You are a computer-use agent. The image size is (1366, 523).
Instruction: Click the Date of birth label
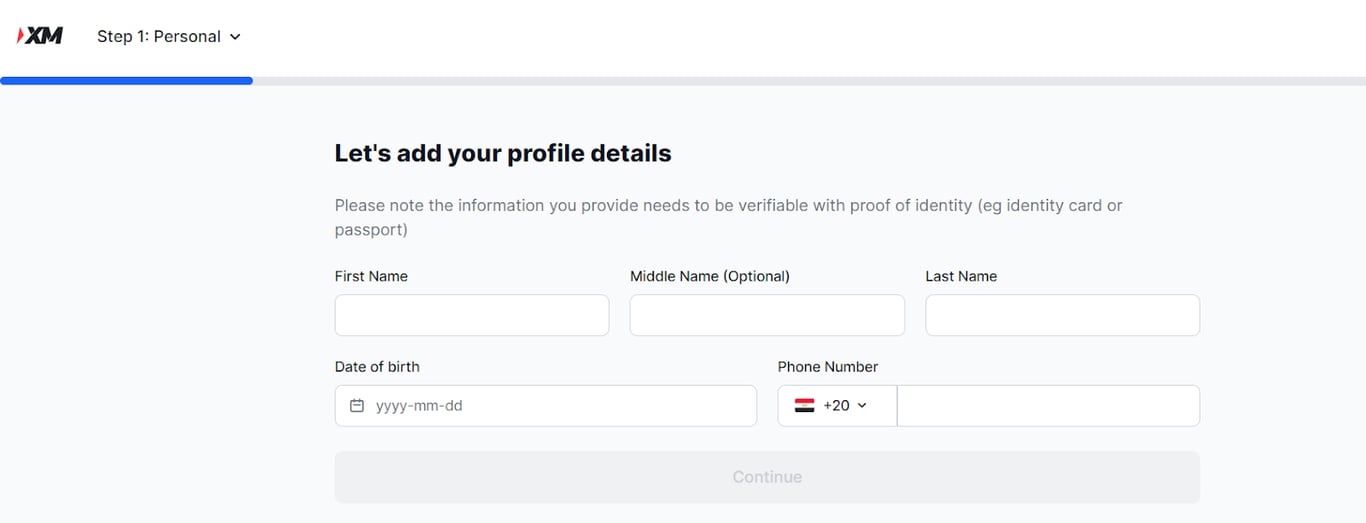(x=377, y=367)
